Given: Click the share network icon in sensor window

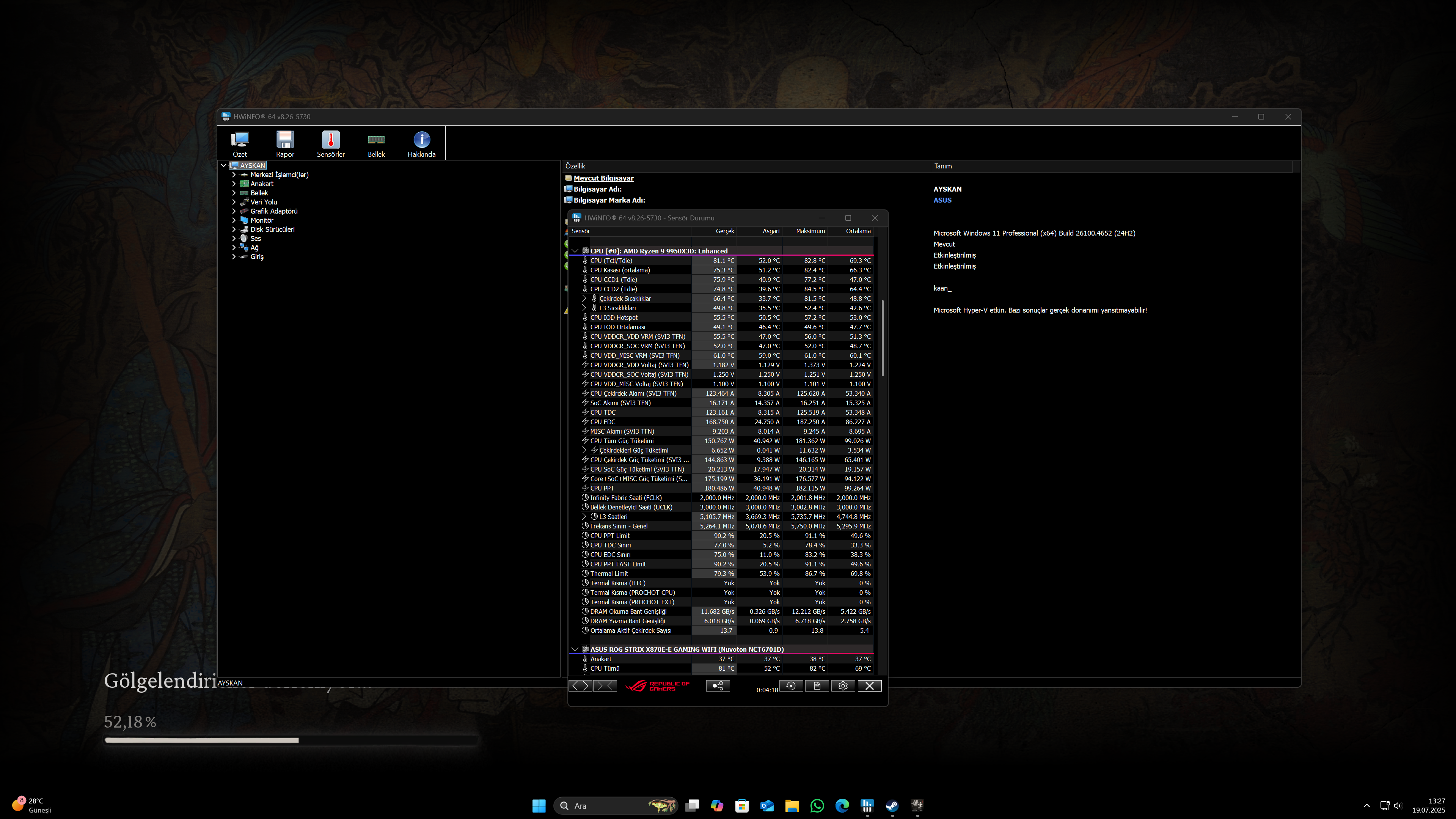Looking at the screenshot, I should coord(718,685).
